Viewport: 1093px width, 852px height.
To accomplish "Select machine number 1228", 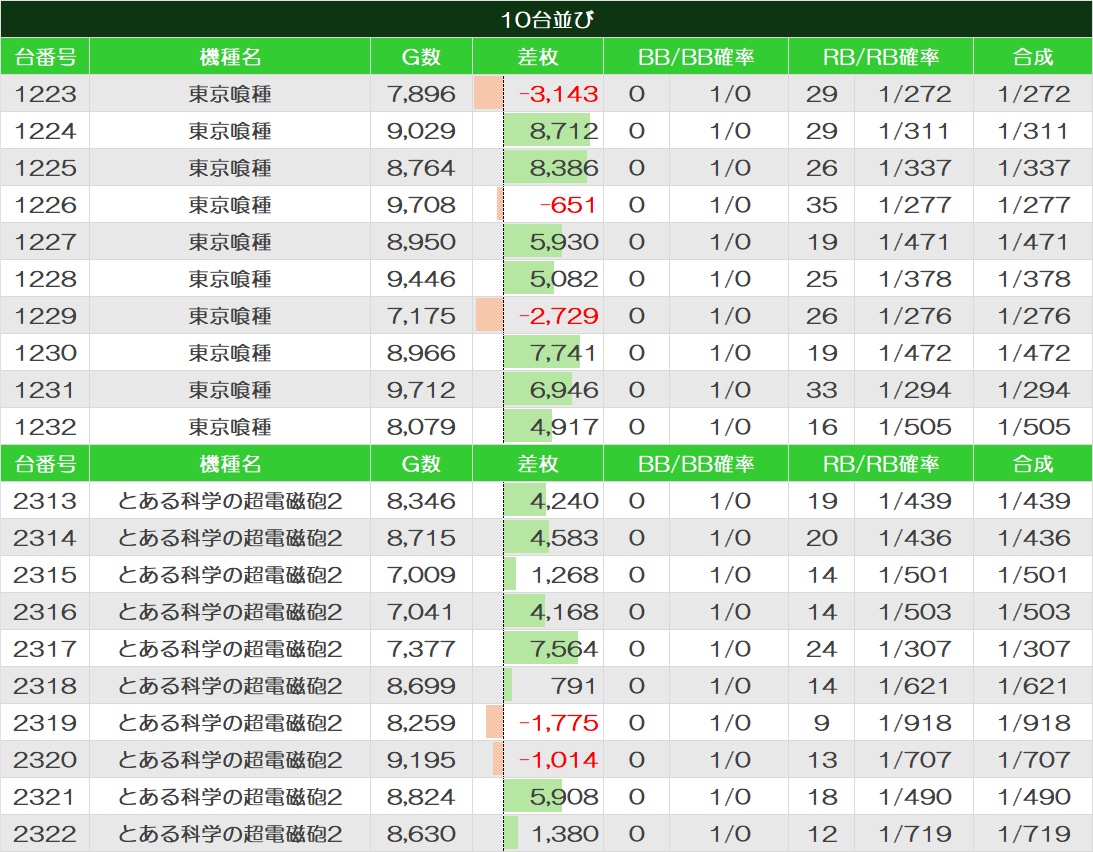I will coord(45,278).
